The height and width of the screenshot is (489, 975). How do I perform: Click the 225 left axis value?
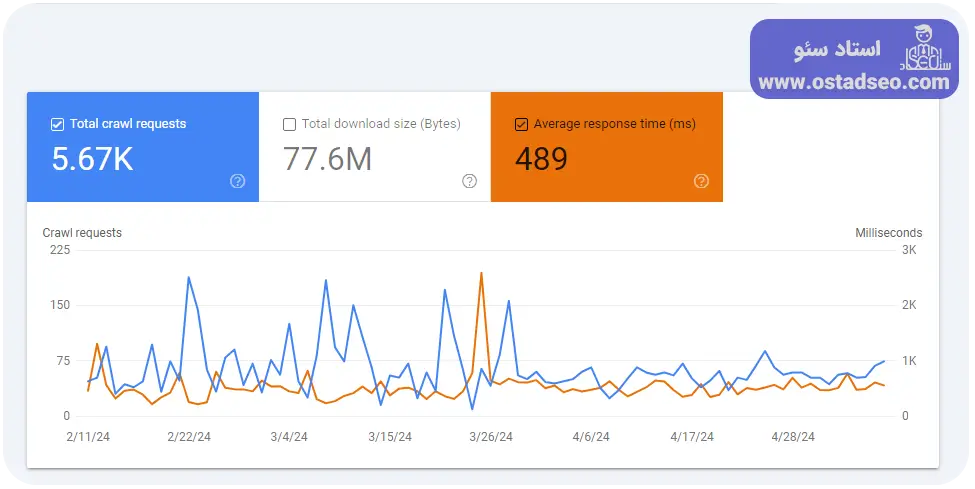60,250
